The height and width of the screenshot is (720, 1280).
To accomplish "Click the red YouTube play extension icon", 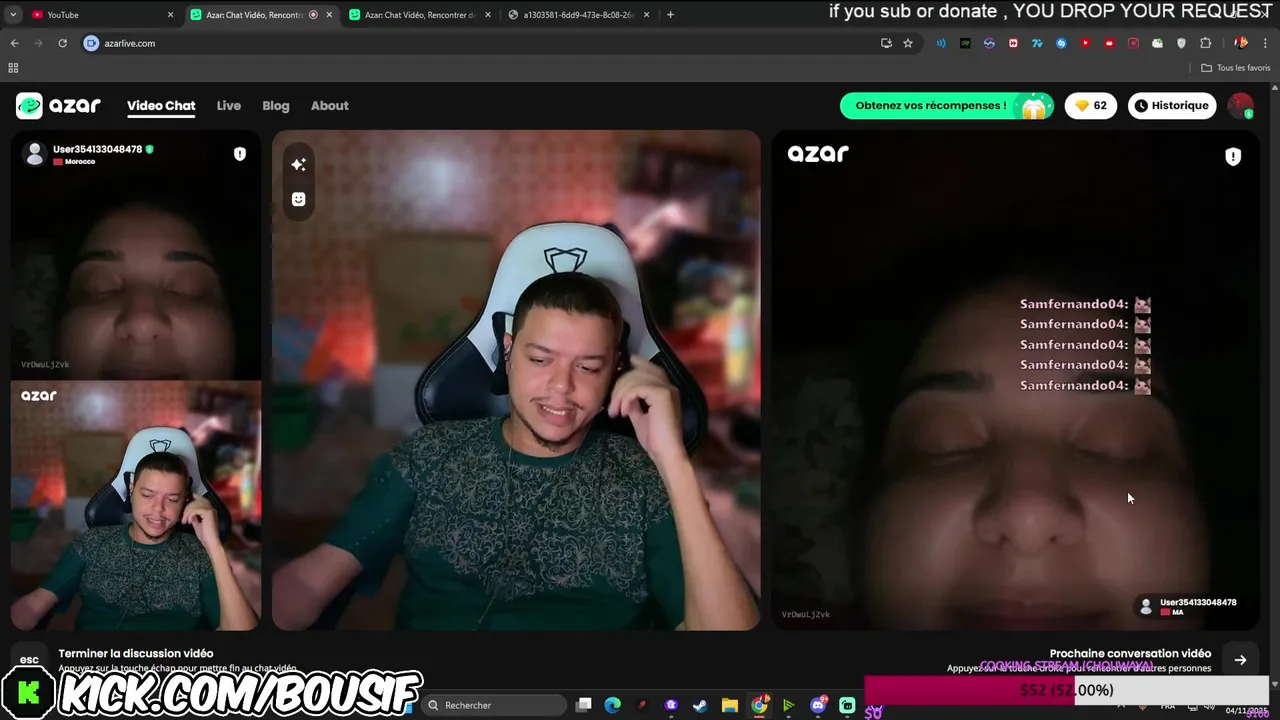I will coord(1085,43).
